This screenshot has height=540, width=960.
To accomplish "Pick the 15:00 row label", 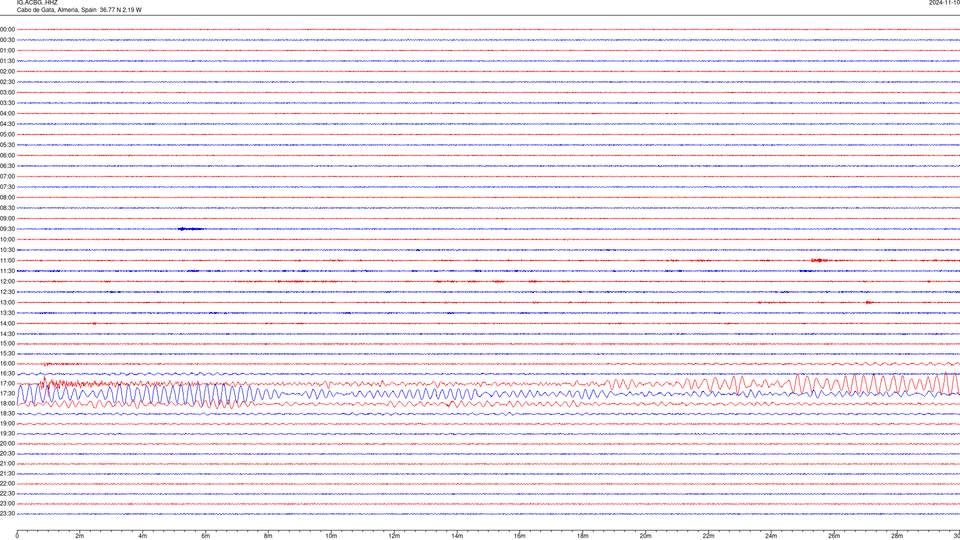I will [x=7, y=343].
